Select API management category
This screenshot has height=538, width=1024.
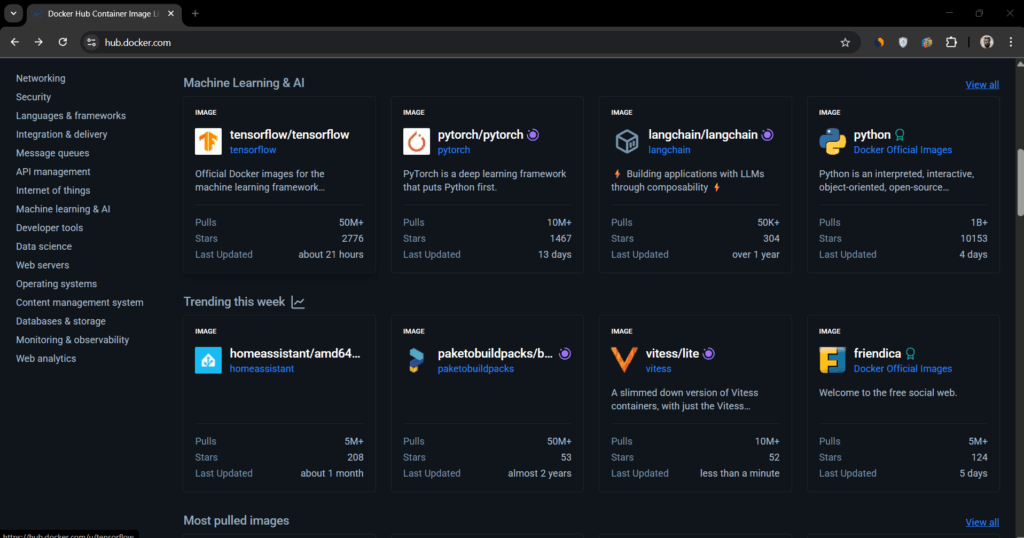click(53, 172)
